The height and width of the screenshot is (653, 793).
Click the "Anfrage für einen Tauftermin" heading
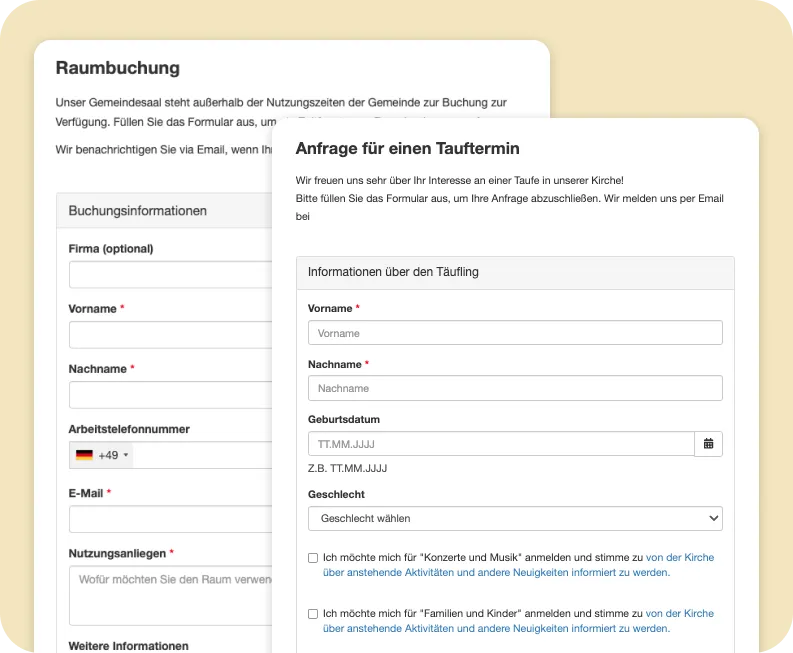pyautogui.click(x=407, y=148)
